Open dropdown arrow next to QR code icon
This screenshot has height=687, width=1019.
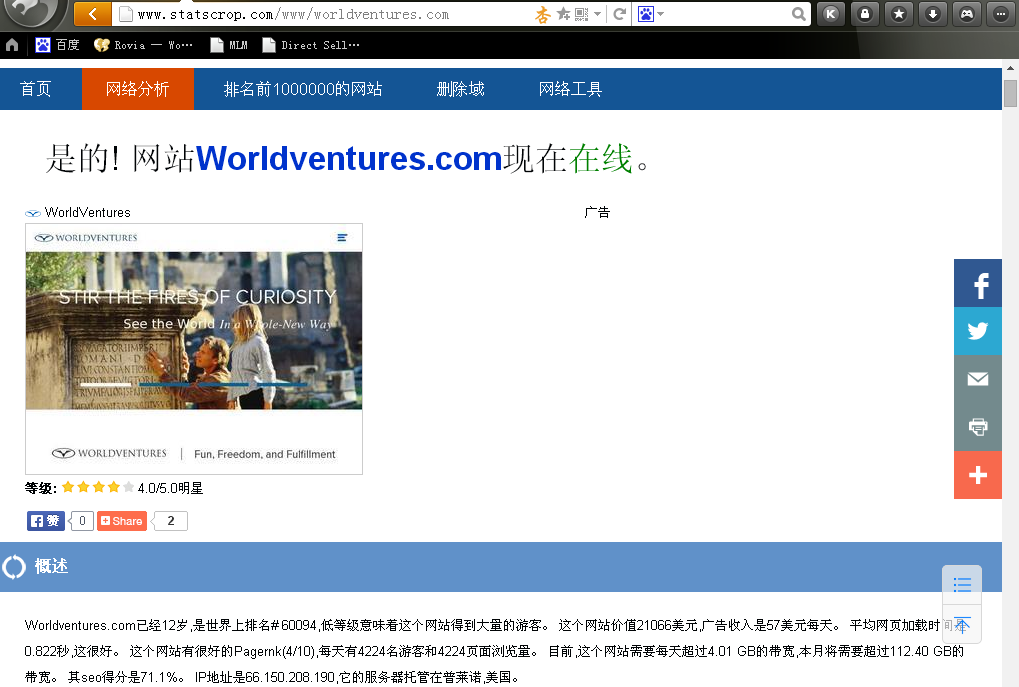pyautogui.click(x=597, y=14)
